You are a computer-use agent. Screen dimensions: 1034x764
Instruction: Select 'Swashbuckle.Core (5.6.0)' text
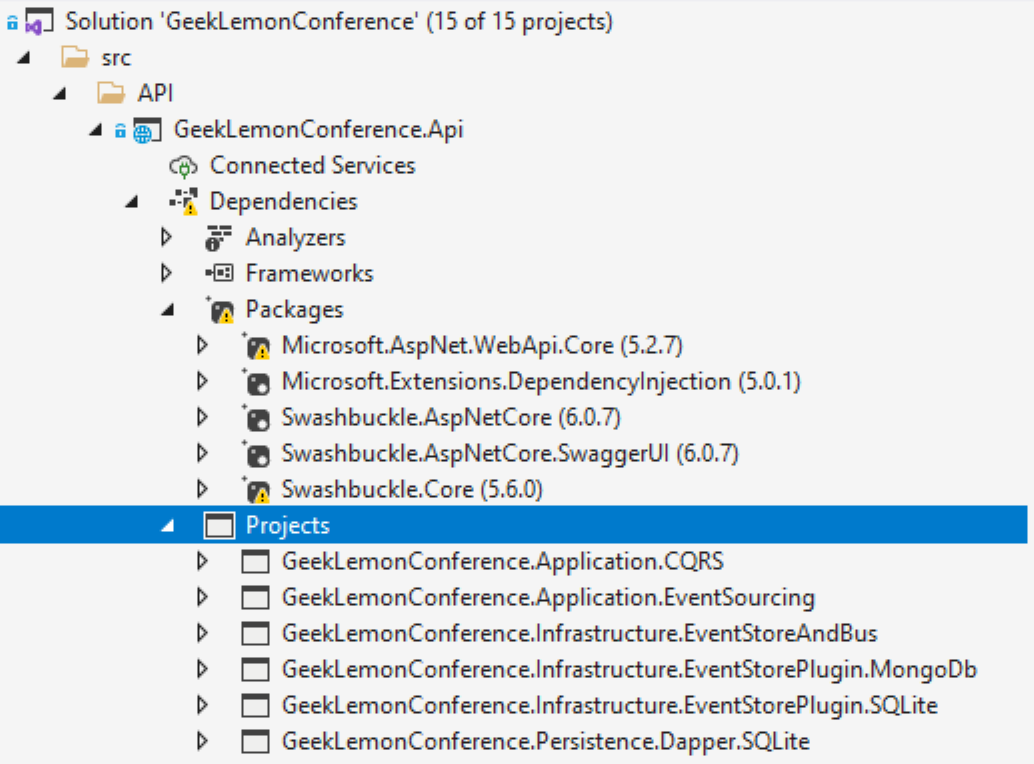coord(412,490)
